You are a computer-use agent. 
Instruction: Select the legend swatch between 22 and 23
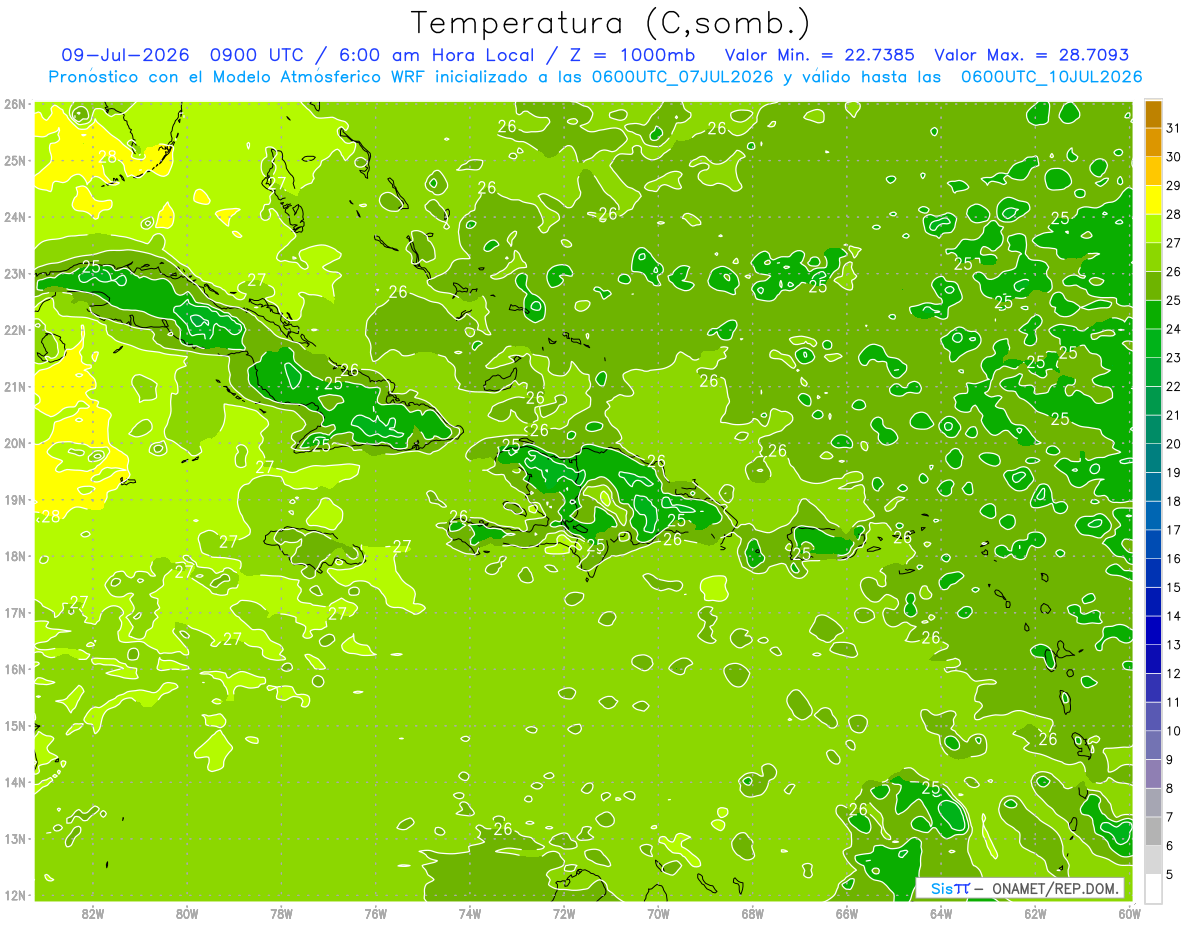pyautogui.click(x=1153, y=372)
